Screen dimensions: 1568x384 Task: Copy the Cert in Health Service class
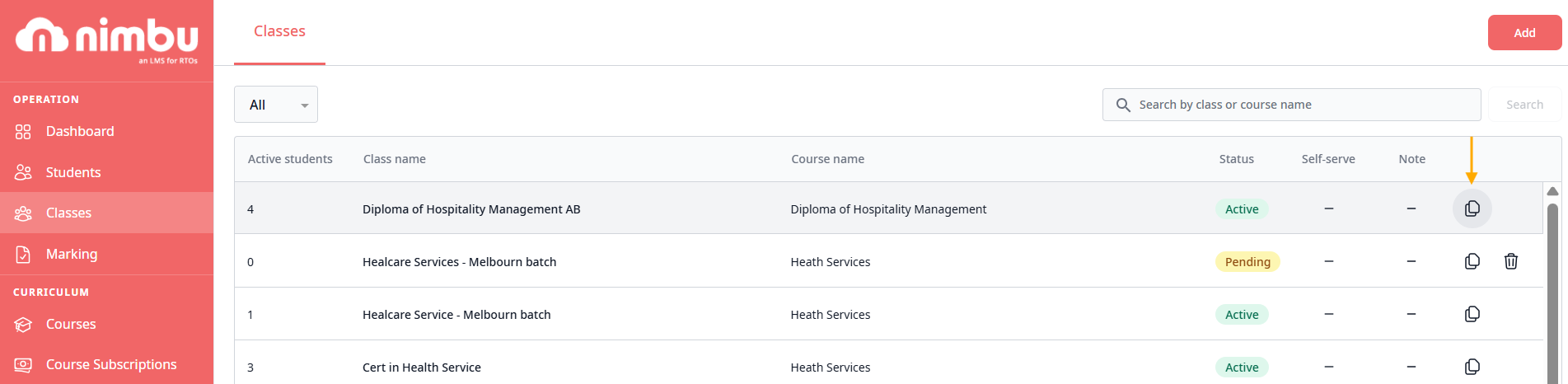tap(1472, 367)
